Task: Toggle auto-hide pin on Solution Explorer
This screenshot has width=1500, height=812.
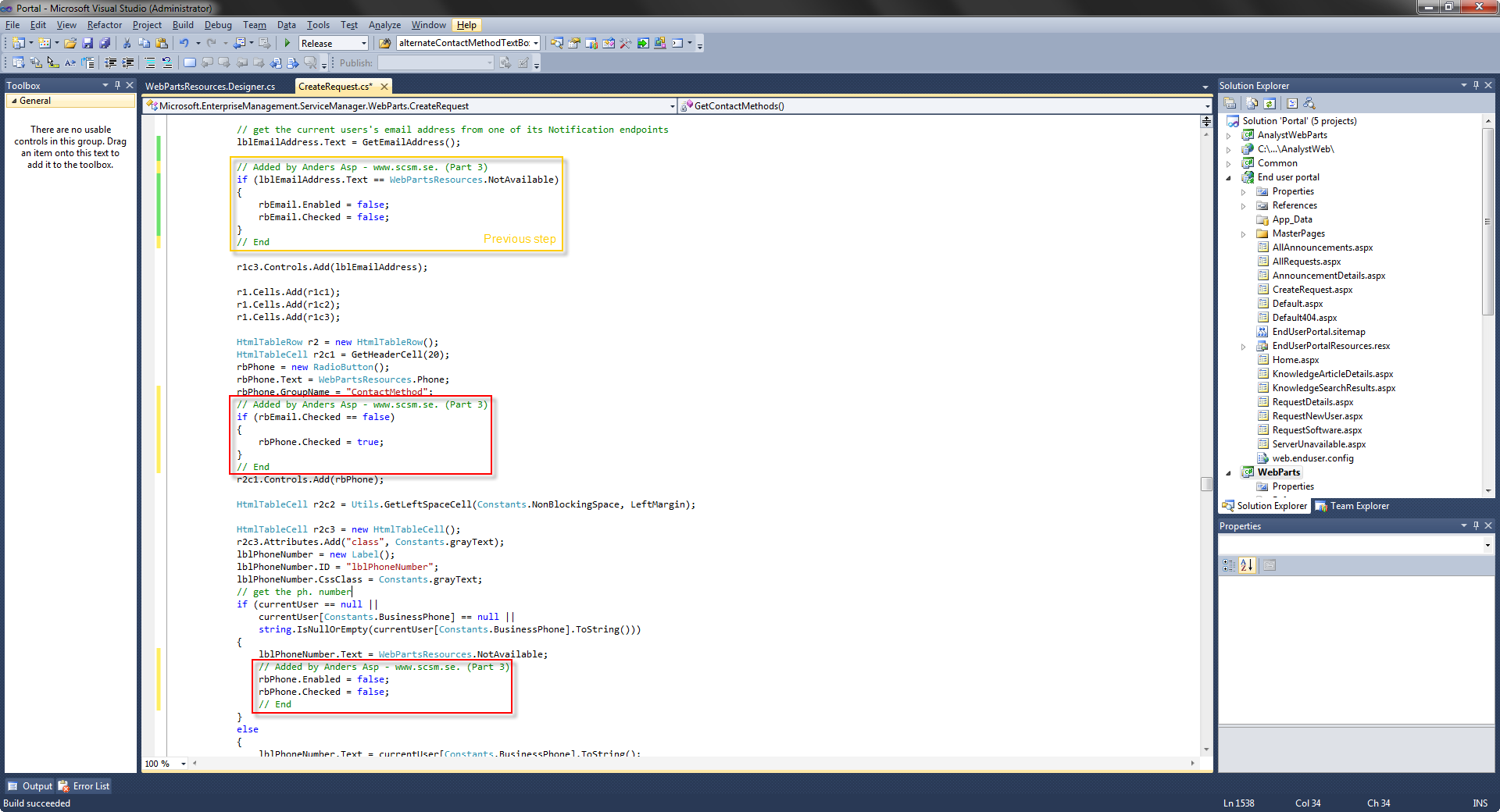Action: point(1476,85)
